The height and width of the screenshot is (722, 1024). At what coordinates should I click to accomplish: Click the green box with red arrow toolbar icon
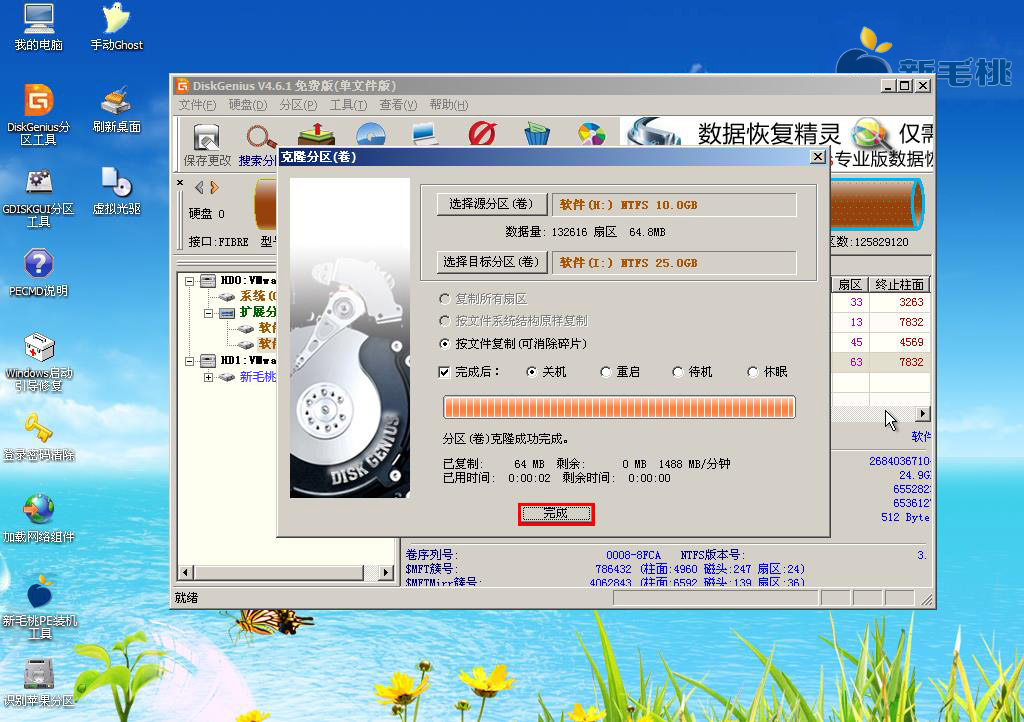coord(316,134)
